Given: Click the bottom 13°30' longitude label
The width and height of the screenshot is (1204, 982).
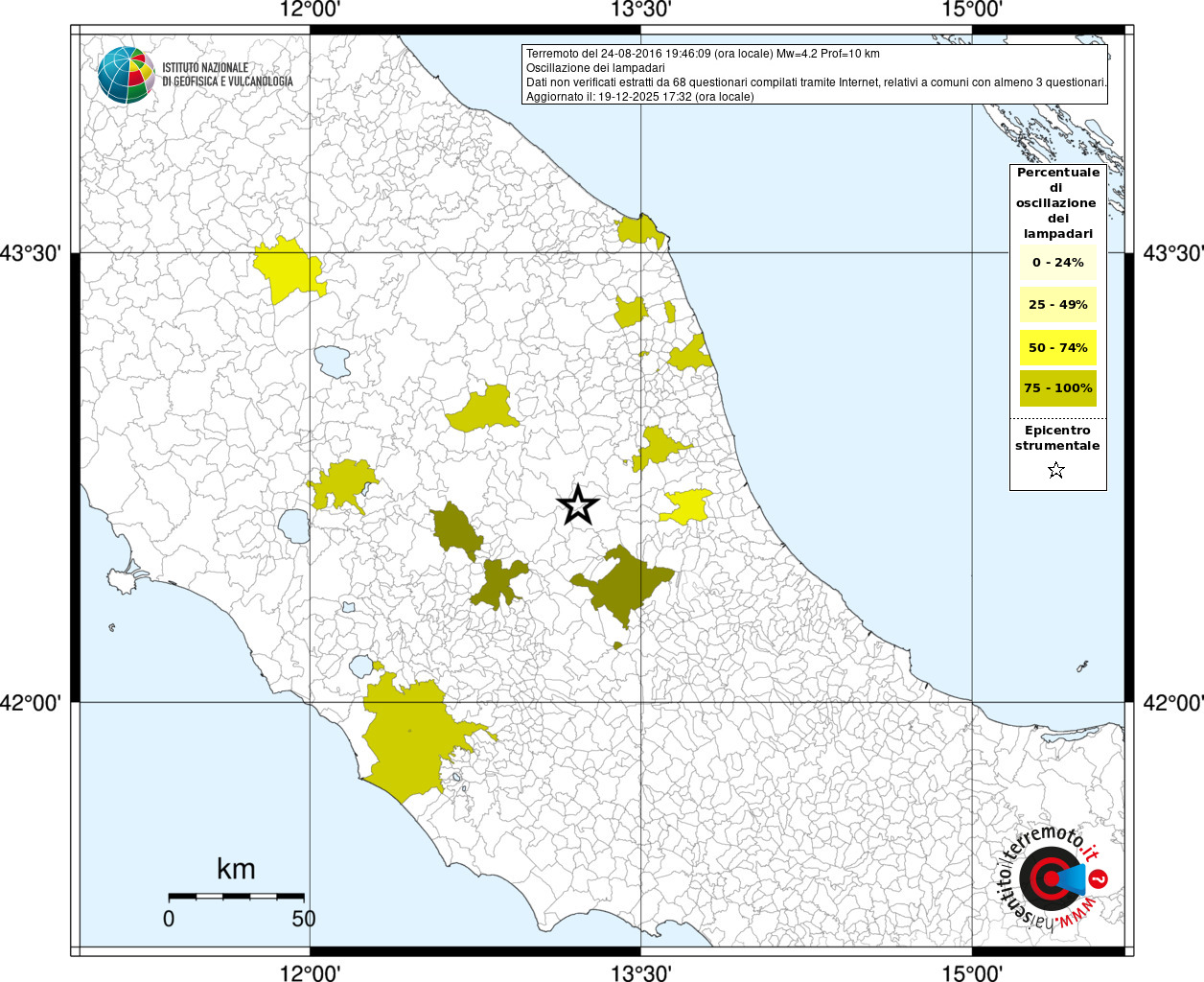Looking at the screenshot, I should click(x=640, y=972).
